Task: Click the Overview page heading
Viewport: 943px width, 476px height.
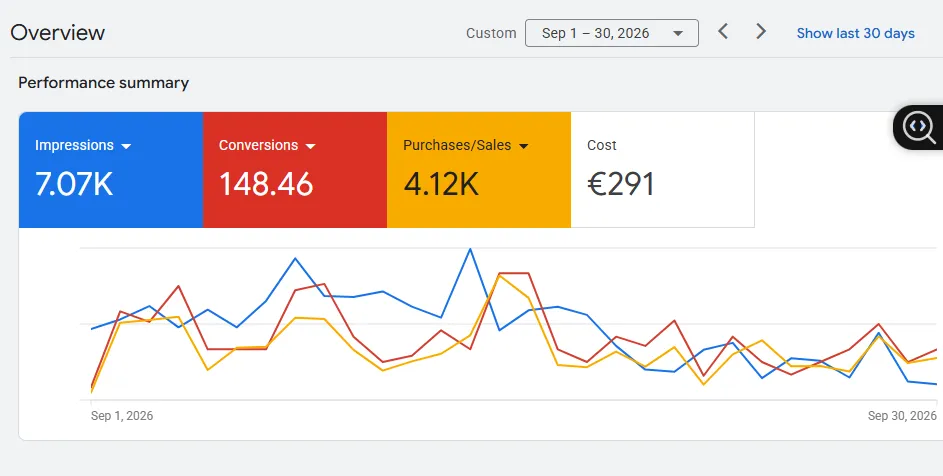Action: [x=58, y=32]
